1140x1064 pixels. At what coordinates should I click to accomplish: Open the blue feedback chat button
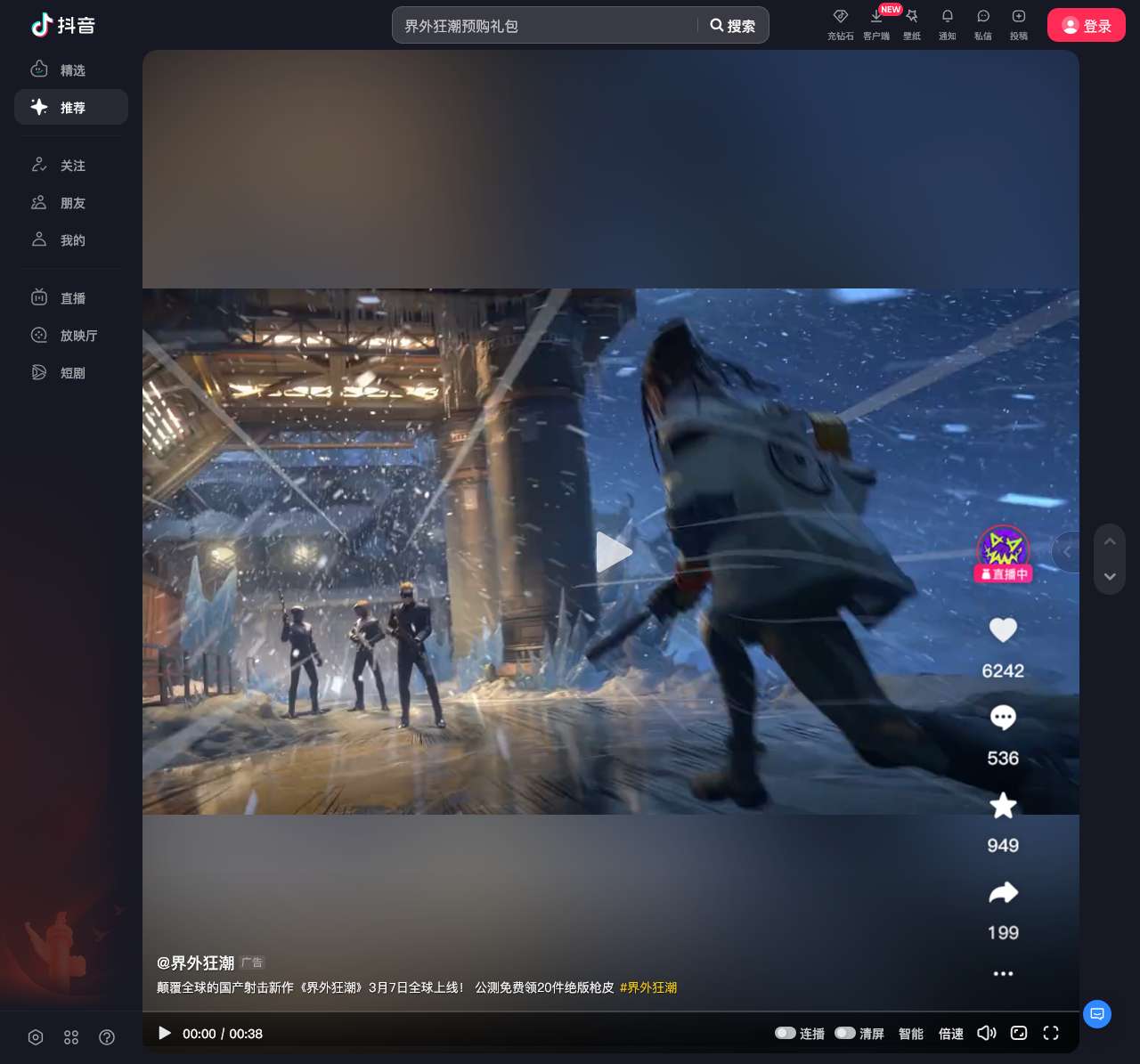tap(1097, 1013)
